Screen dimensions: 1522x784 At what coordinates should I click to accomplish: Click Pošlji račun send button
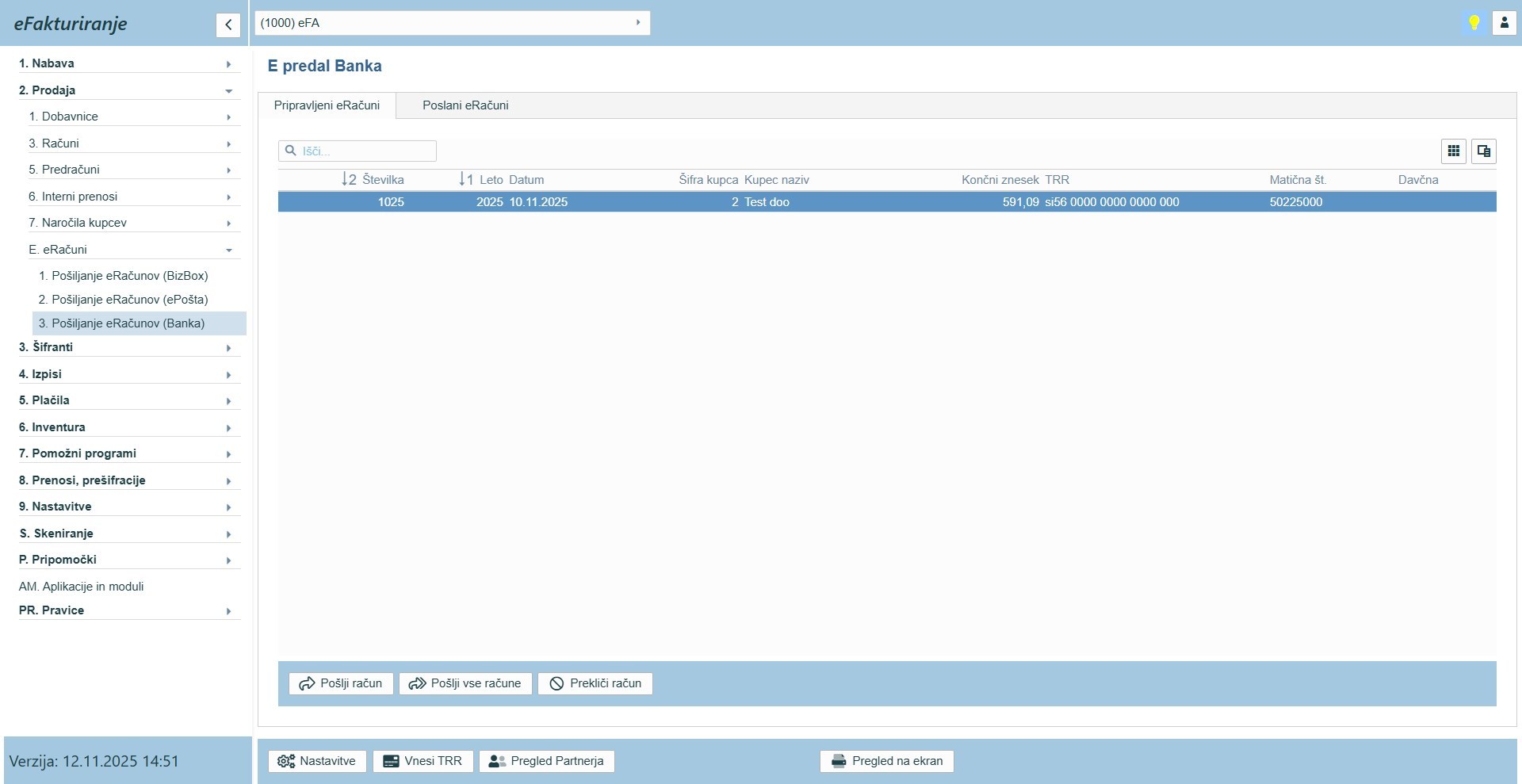pyautogui.click(x=341, y=683)
